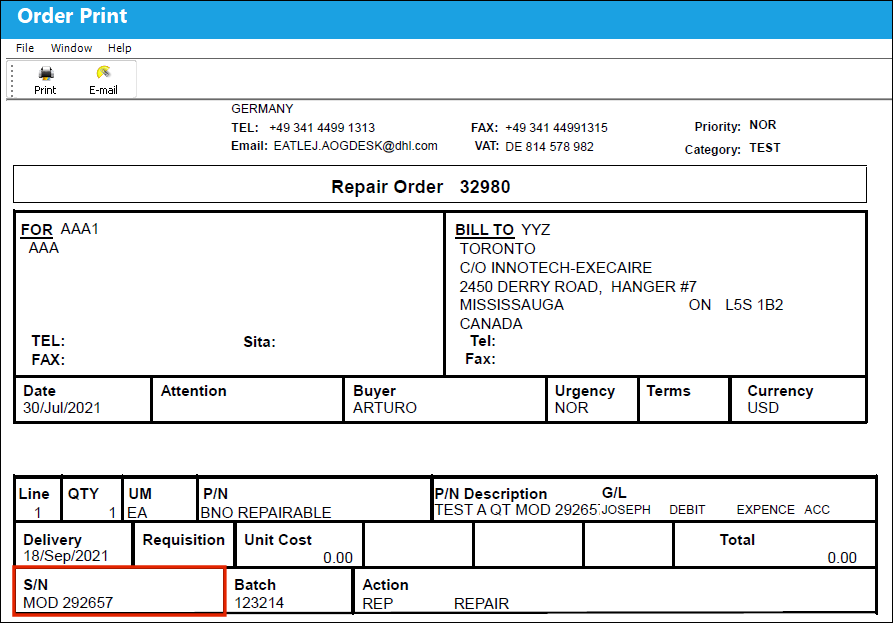The image size is (893, 623).
Task: Click the G/L entry EXPENCE
Action: click(765, 510)
